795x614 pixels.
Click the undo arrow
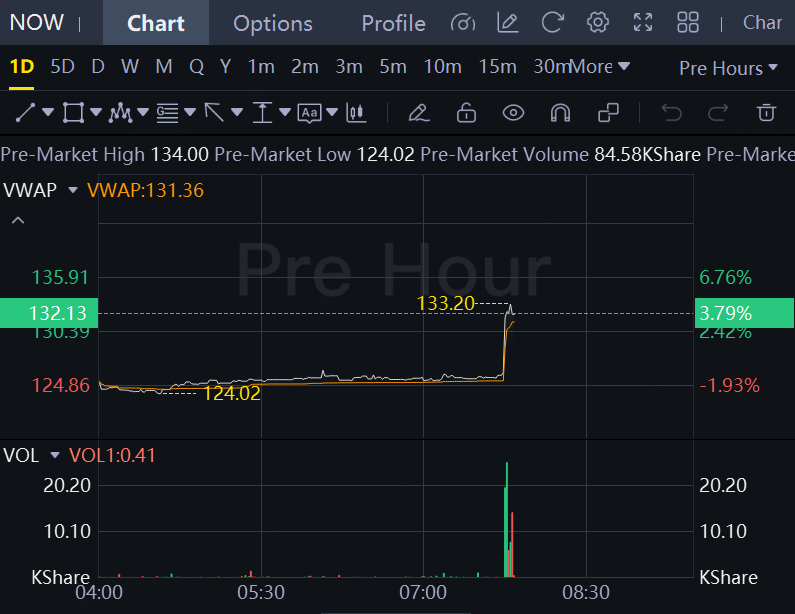point(672,113)
